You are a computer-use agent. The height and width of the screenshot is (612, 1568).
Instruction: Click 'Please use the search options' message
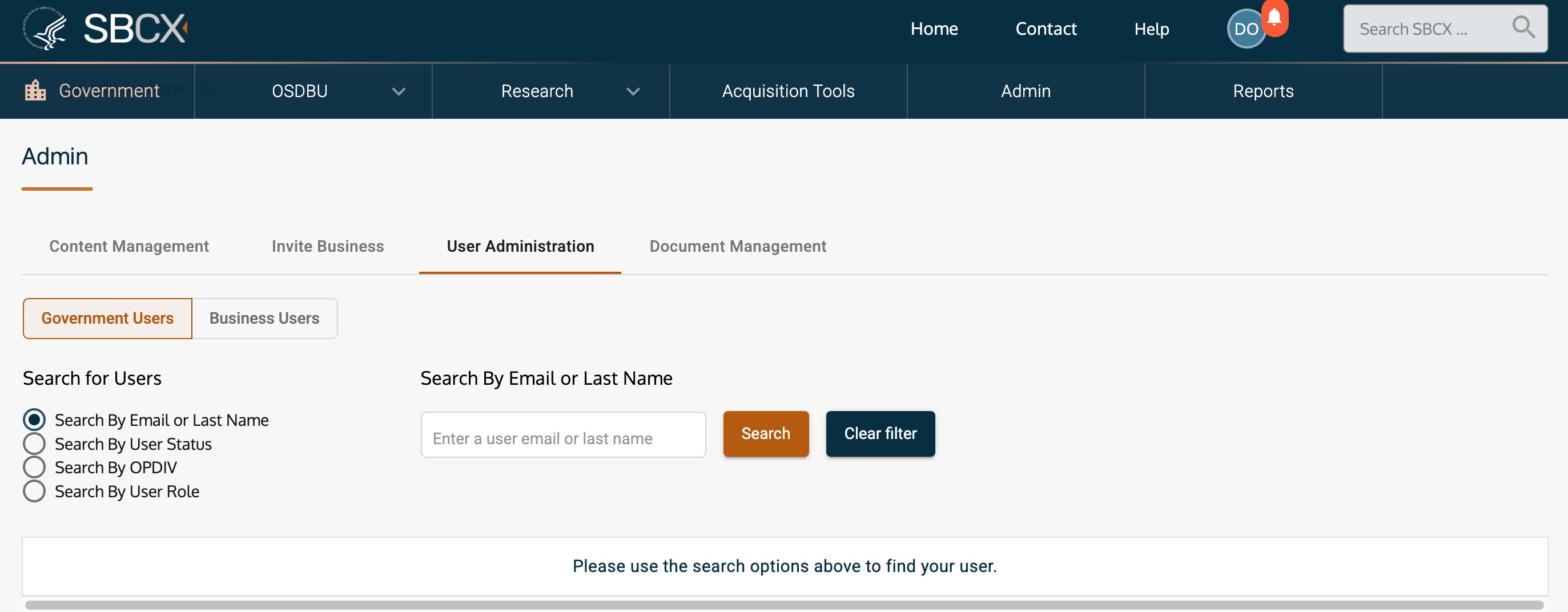tap(785, 566)
